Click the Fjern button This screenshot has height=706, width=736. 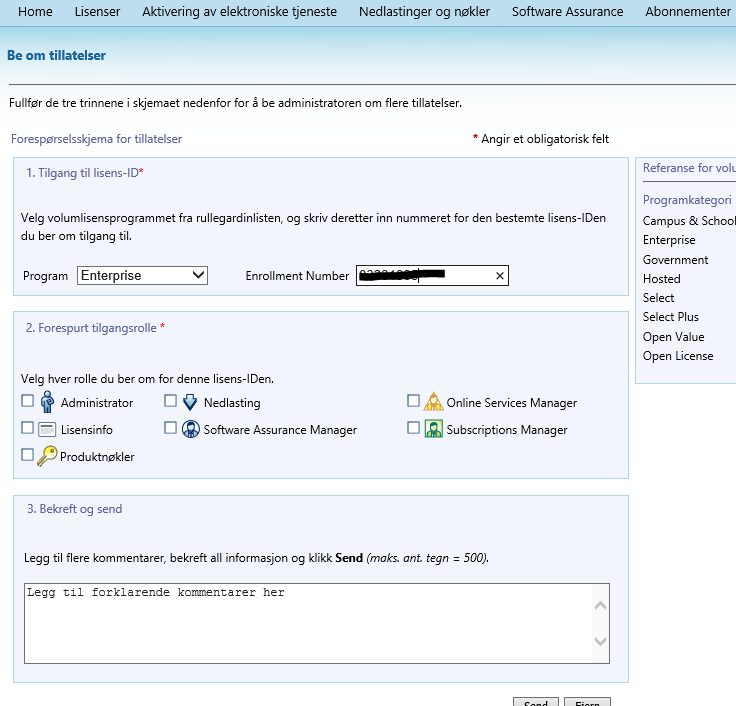click(x=587, y=702)
